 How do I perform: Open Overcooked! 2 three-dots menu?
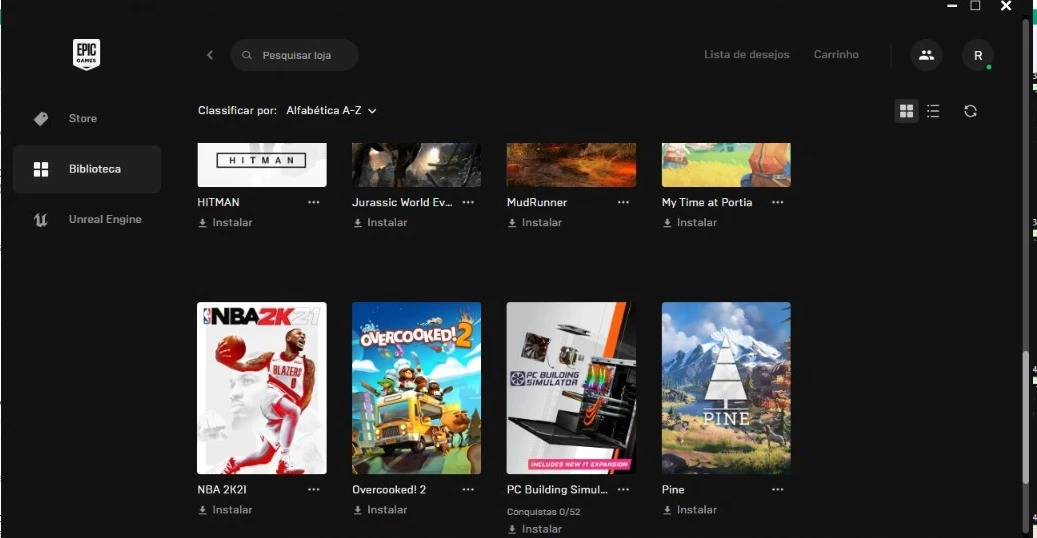point(468,490)
